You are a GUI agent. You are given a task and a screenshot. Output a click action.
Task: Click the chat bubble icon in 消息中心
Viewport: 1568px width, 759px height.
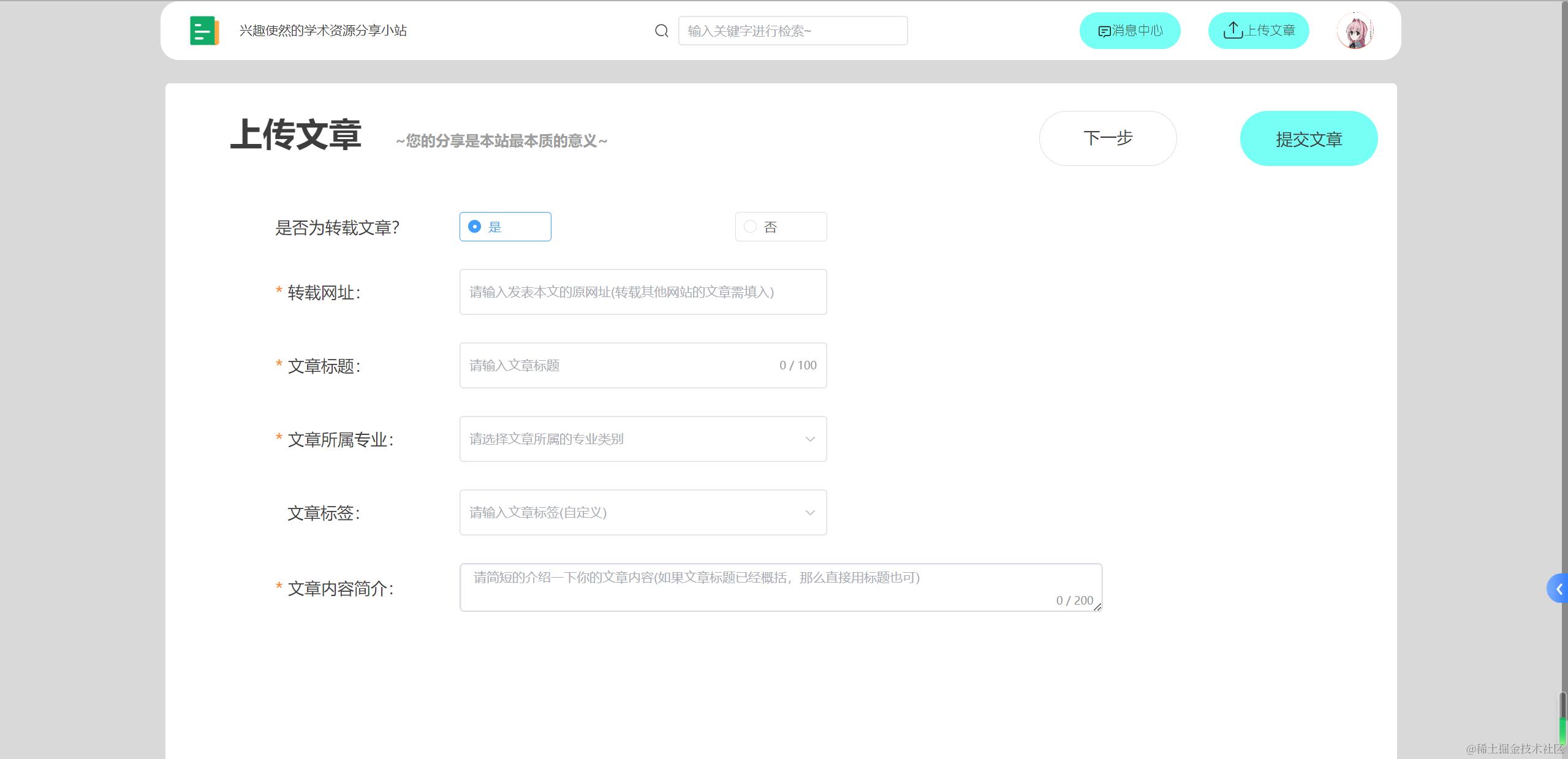(1104, 30)
